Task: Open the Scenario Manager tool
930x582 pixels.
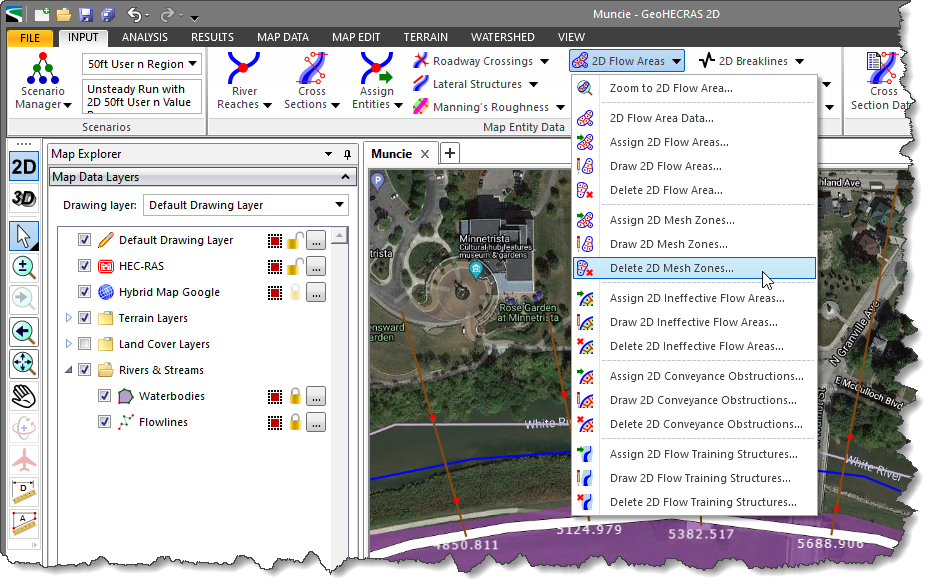Action: 42,82
